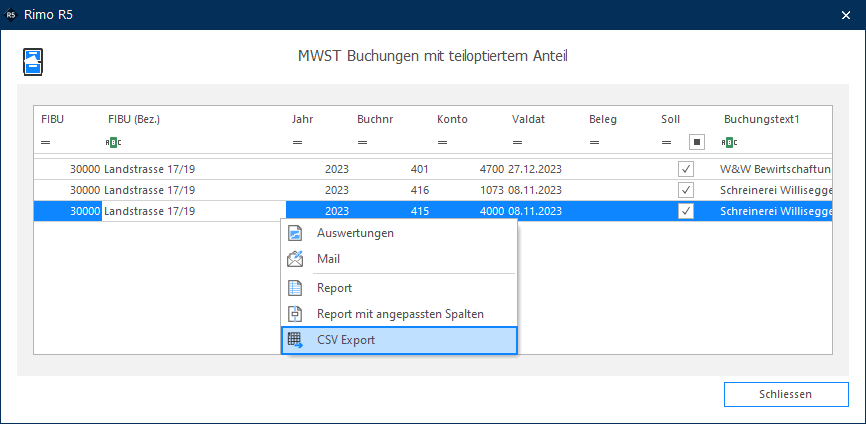Click the Schliessen button

tap(786, 394)
